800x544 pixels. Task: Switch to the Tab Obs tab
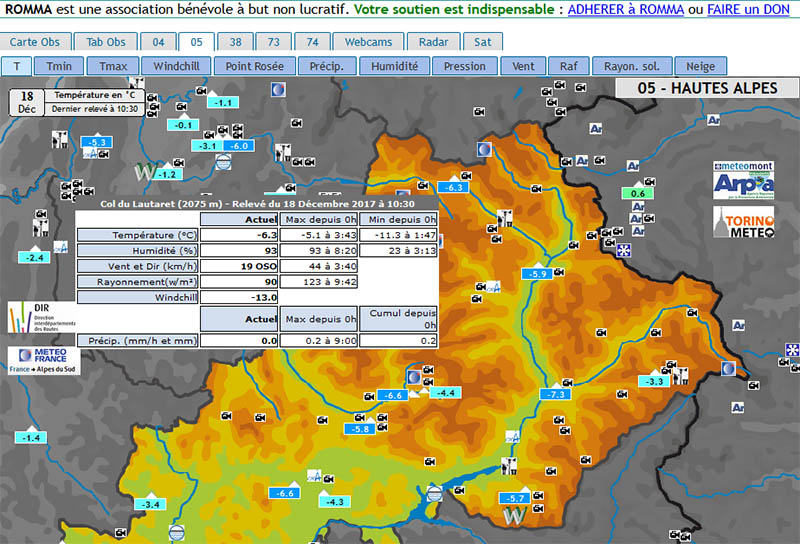(x=106, y=42)
